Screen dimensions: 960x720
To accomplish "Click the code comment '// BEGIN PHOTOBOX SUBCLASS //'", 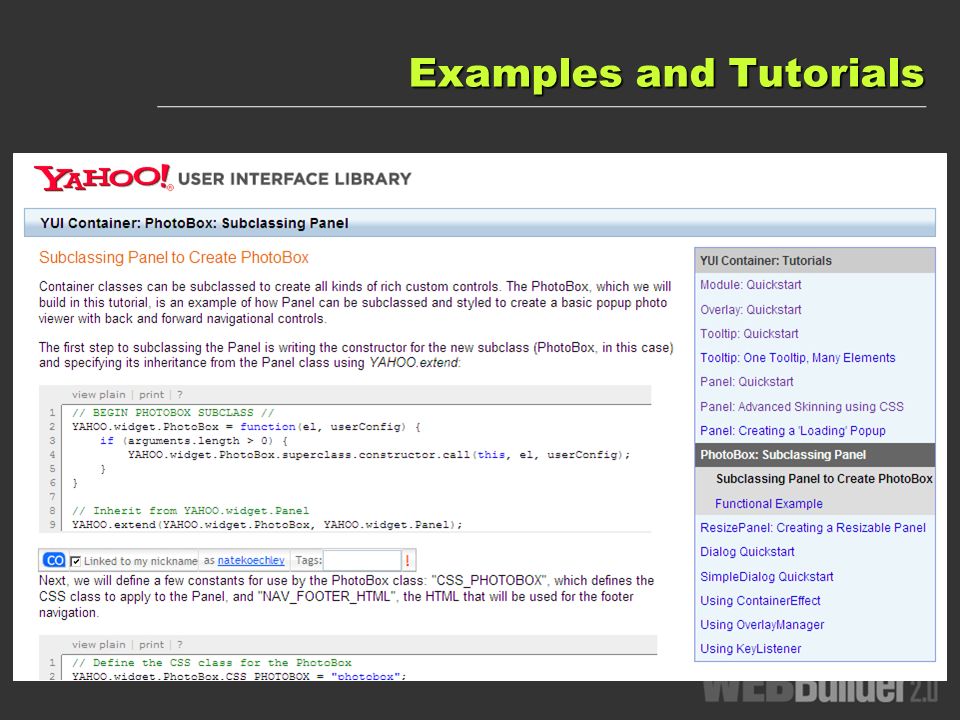I will [x=173, y=413].
